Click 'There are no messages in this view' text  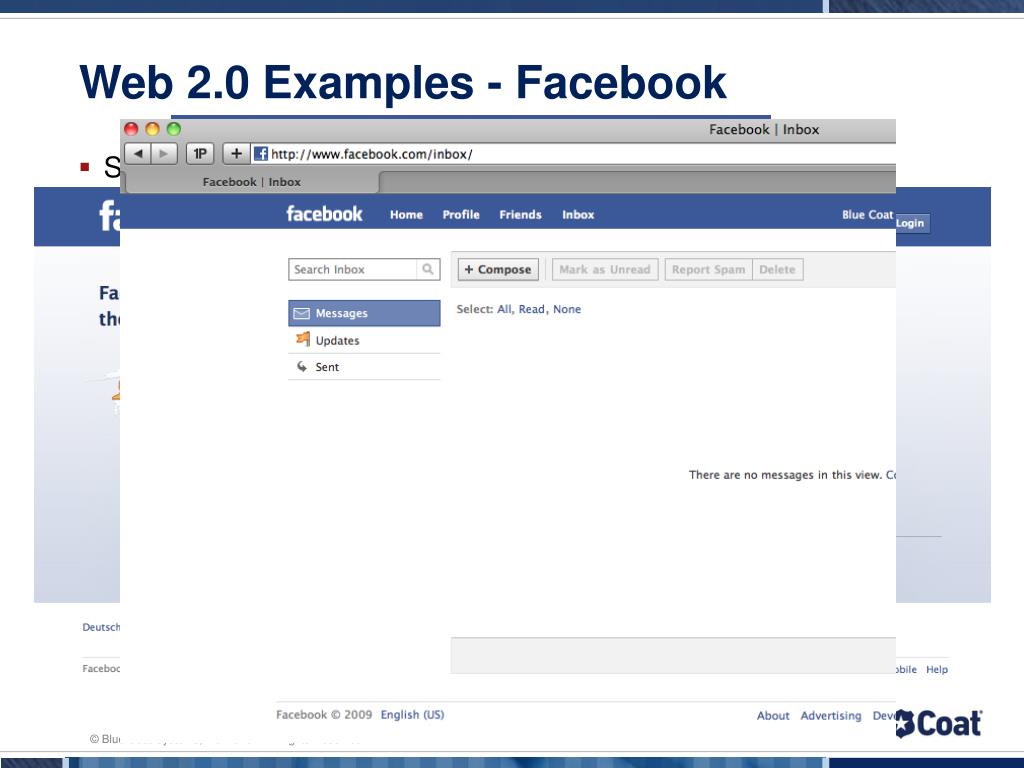click(785, 475)
